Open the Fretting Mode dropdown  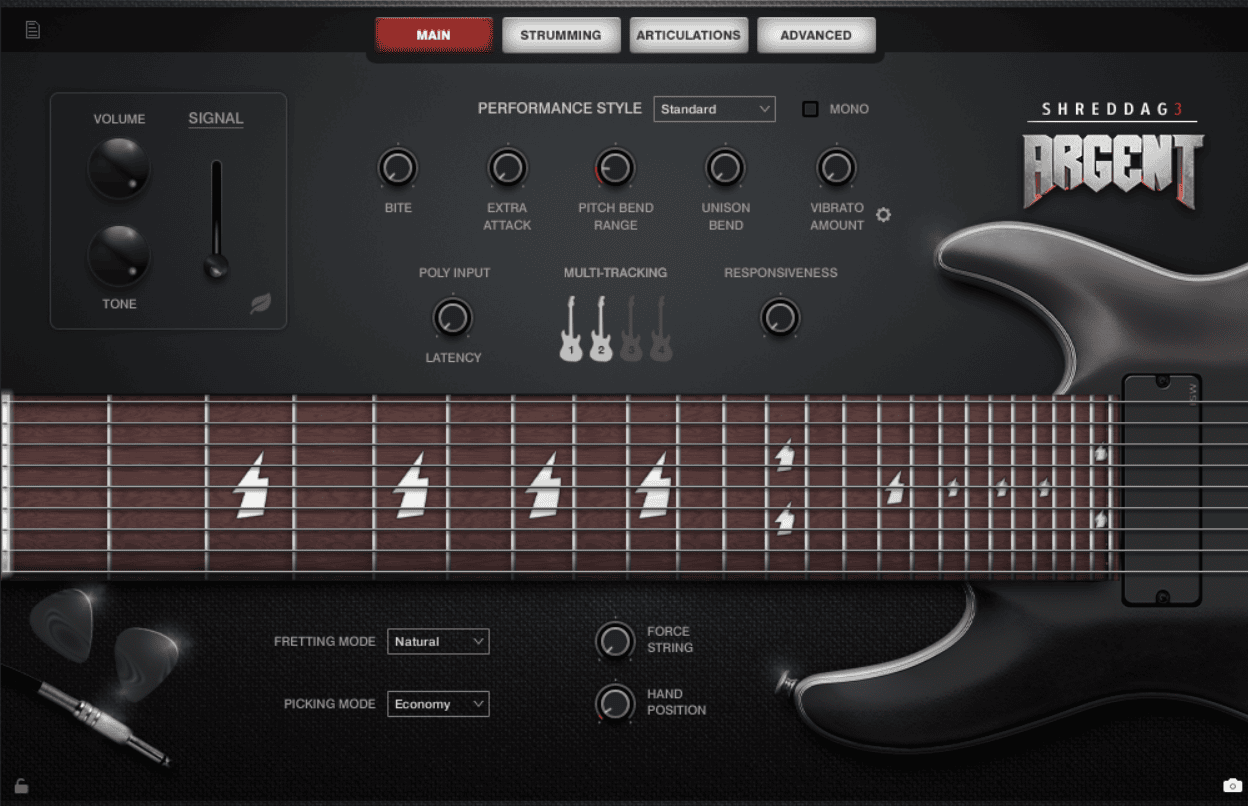[x=438, y=641]
